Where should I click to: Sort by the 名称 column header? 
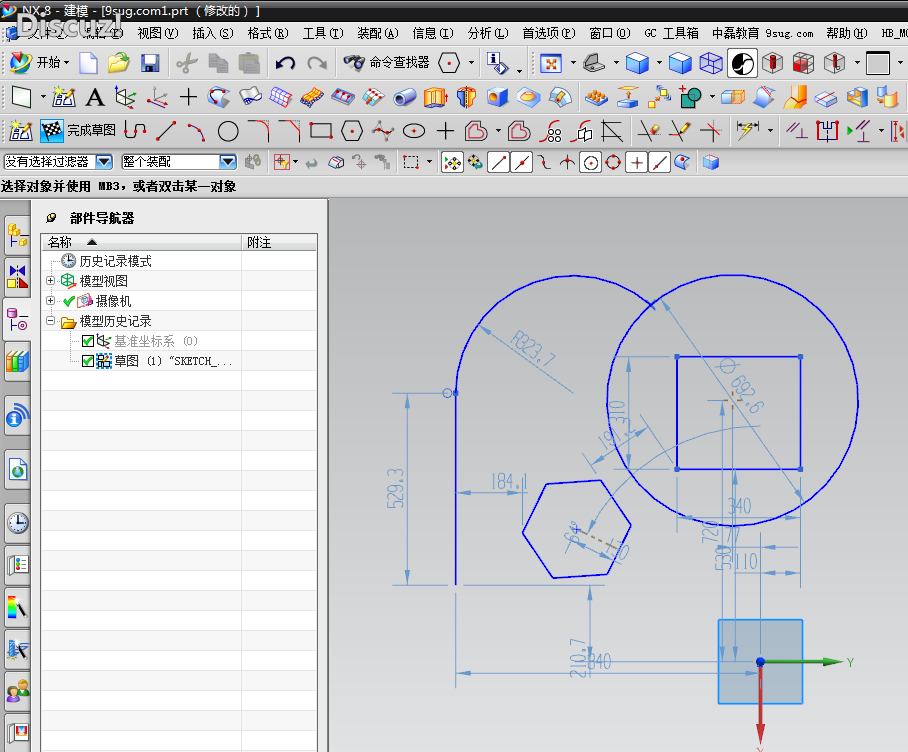tap(141, 242)
